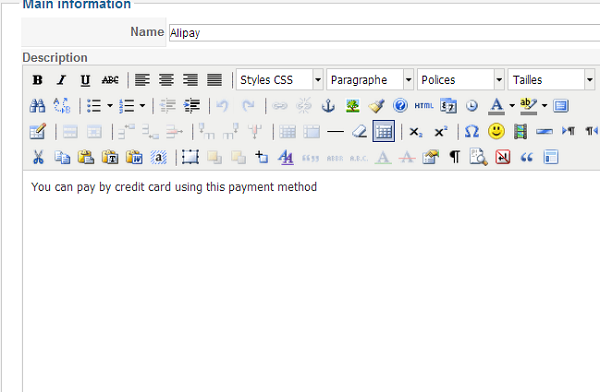The image size is (600, 392).
Task: Apply superscript formatting
Action: pyautogui.click(x=441, y=132)
